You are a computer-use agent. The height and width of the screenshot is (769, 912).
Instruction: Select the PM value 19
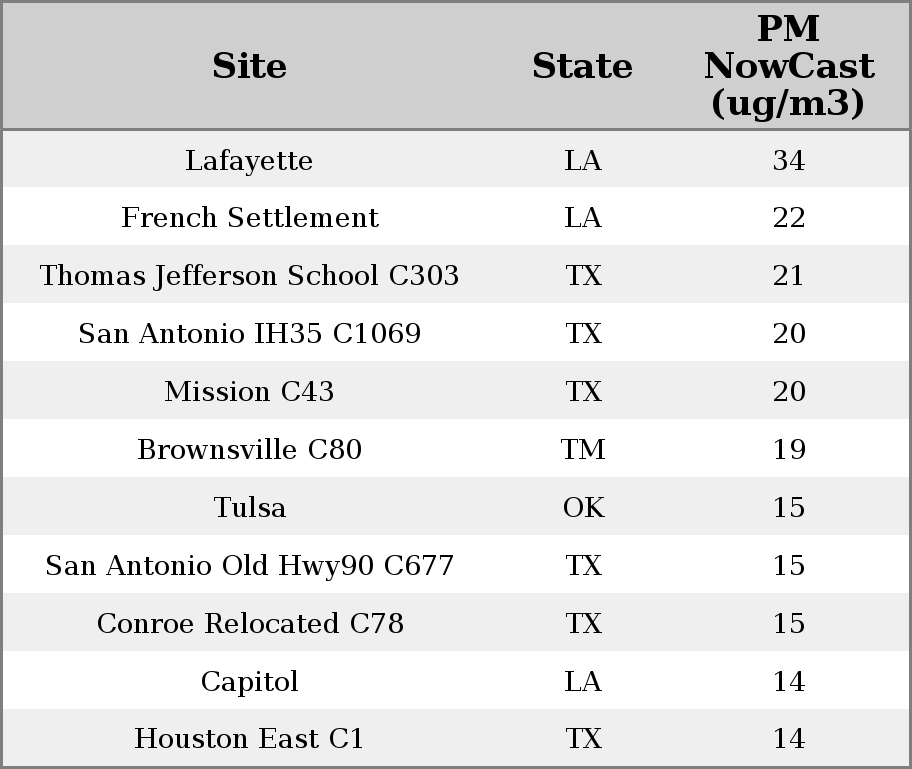click(788, 450)
